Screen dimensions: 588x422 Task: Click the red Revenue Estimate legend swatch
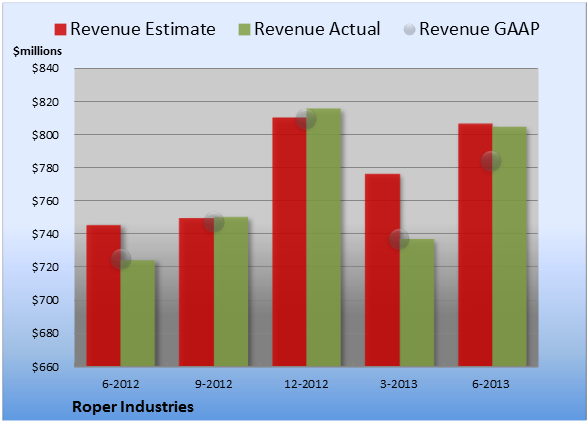click(x=60, y=30)
